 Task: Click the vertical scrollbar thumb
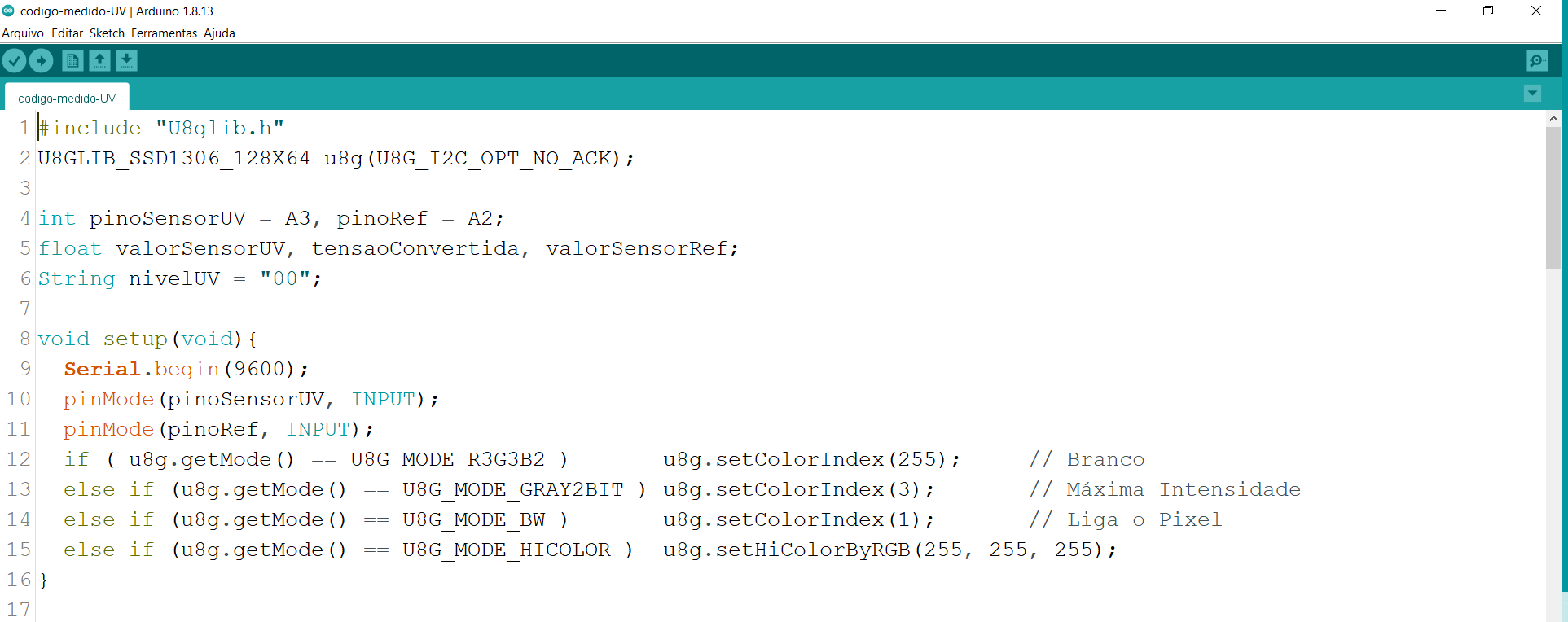(1553, 197)
